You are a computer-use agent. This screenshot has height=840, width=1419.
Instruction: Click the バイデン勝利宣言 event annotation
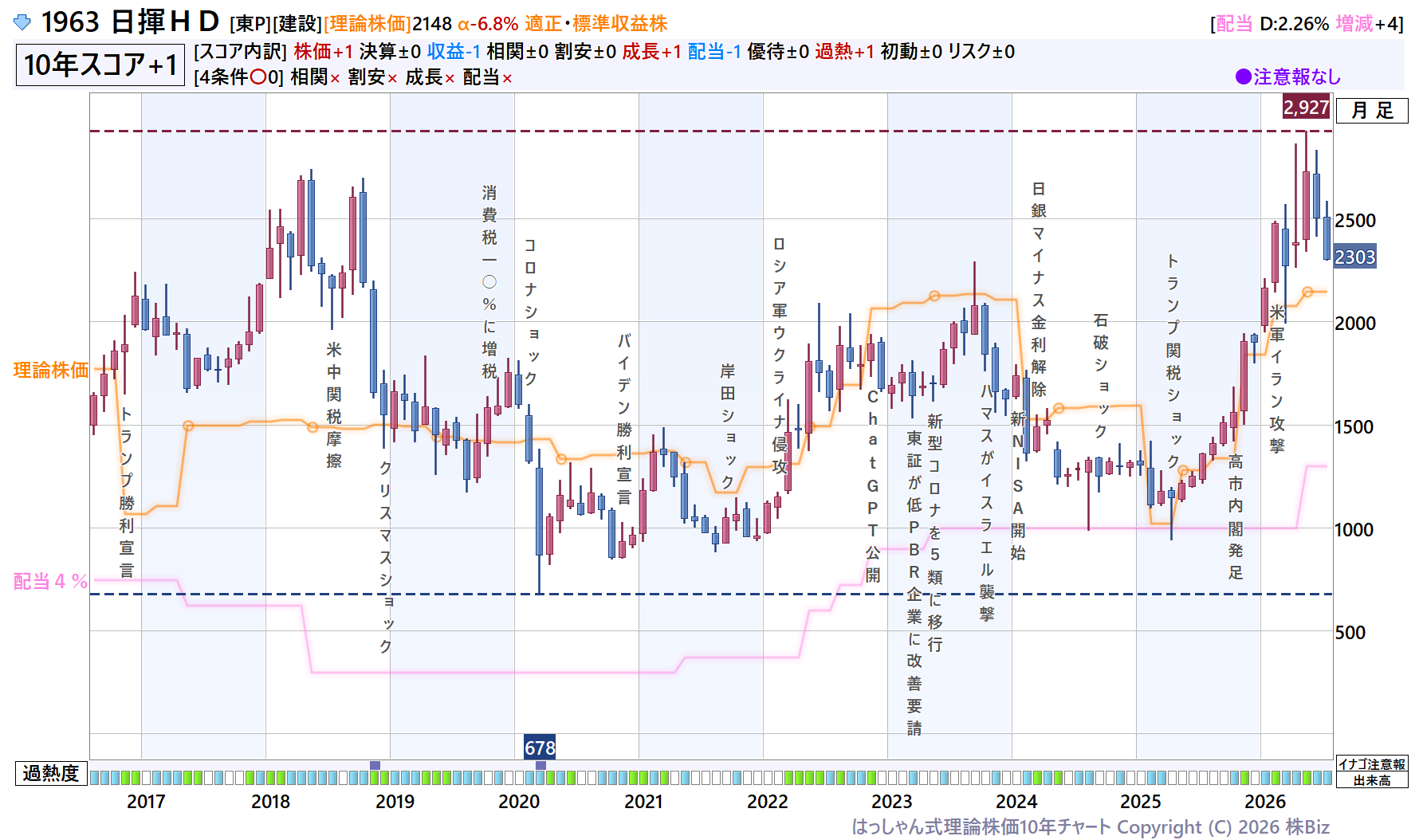pyautogui.click(x=623, y=419)
